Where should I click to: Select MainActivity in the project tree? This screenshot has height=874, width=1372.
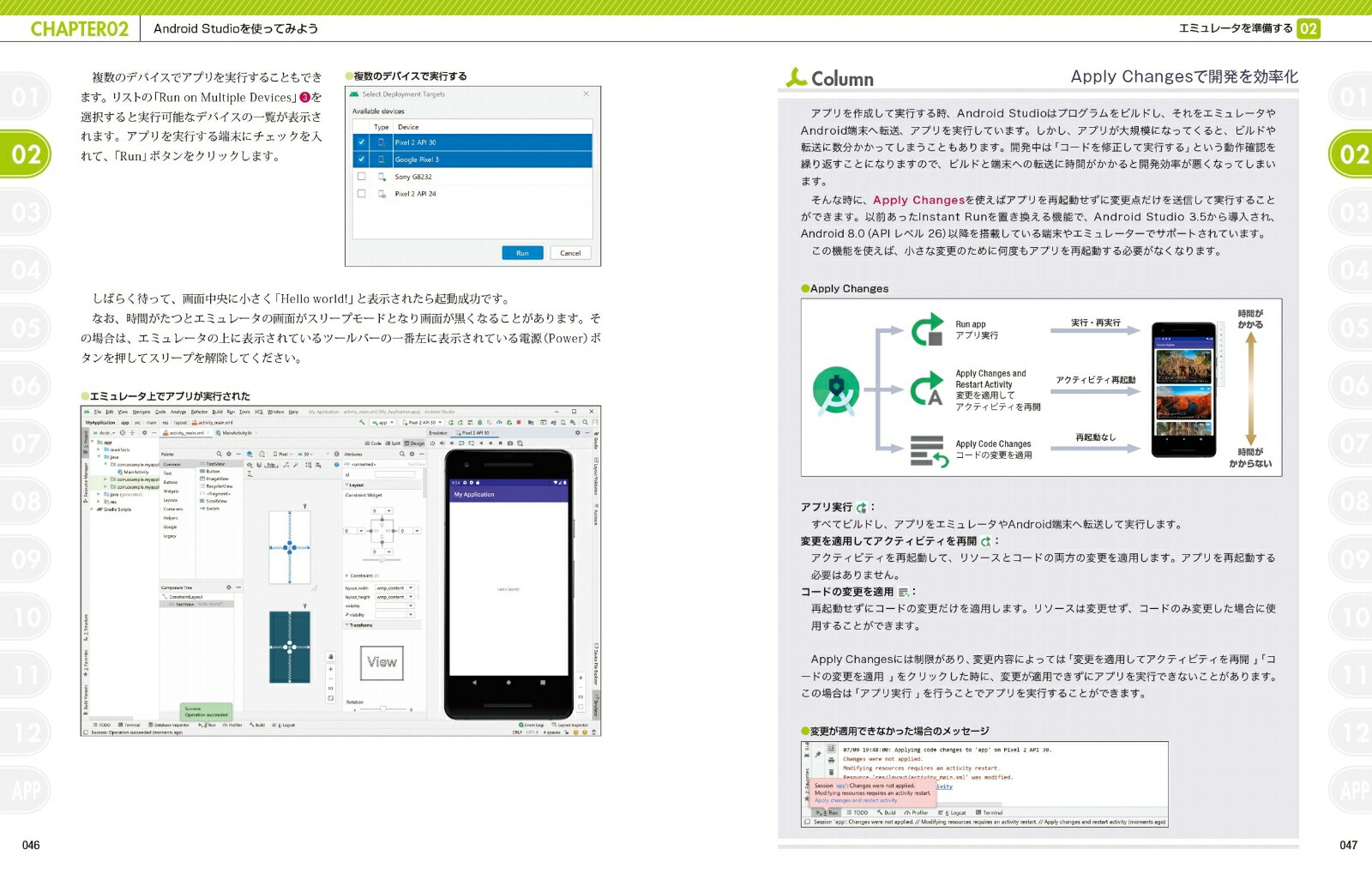(134, 472)
